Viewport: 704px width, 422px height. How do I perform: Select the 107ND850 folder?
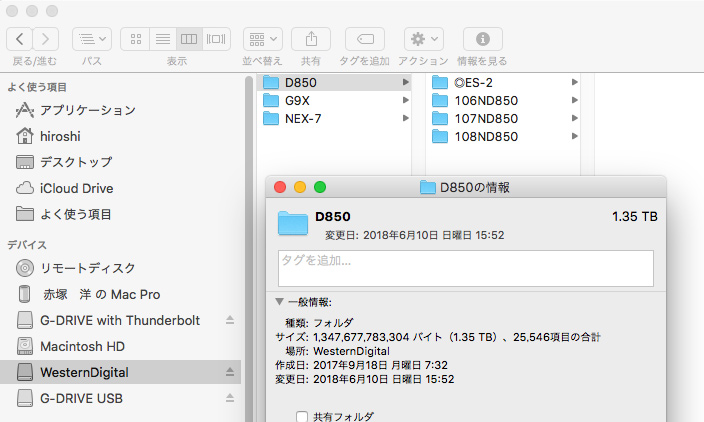coord(503,119)
